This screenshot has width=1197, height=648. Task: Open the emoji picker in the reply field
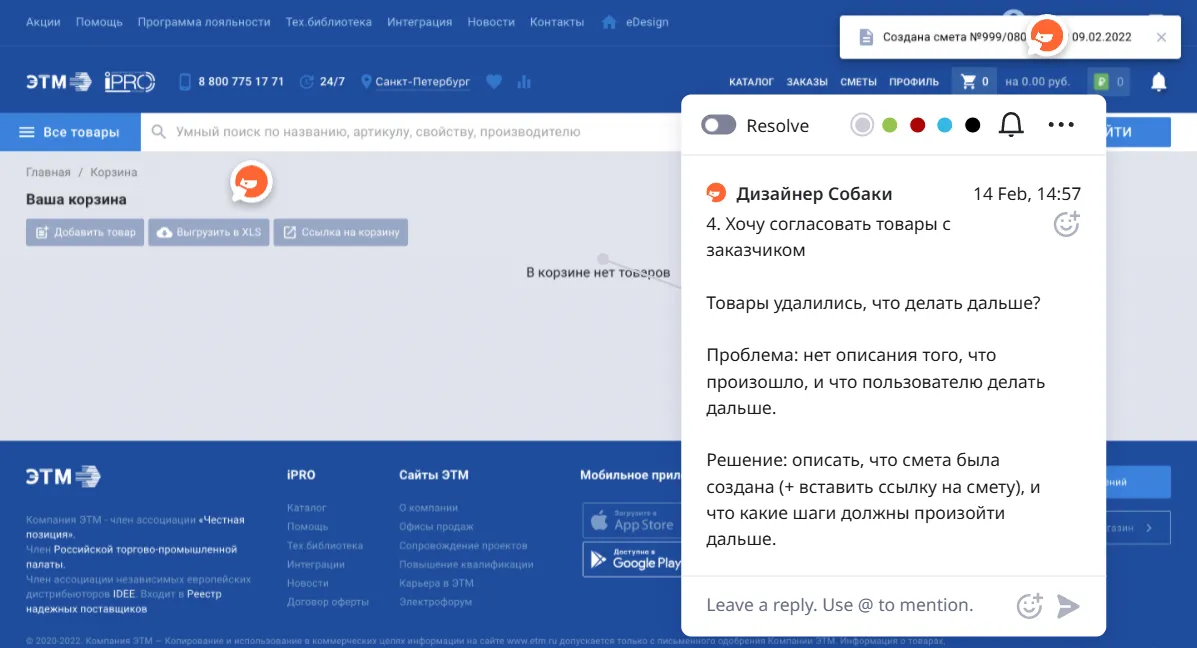coord(1029,605)
